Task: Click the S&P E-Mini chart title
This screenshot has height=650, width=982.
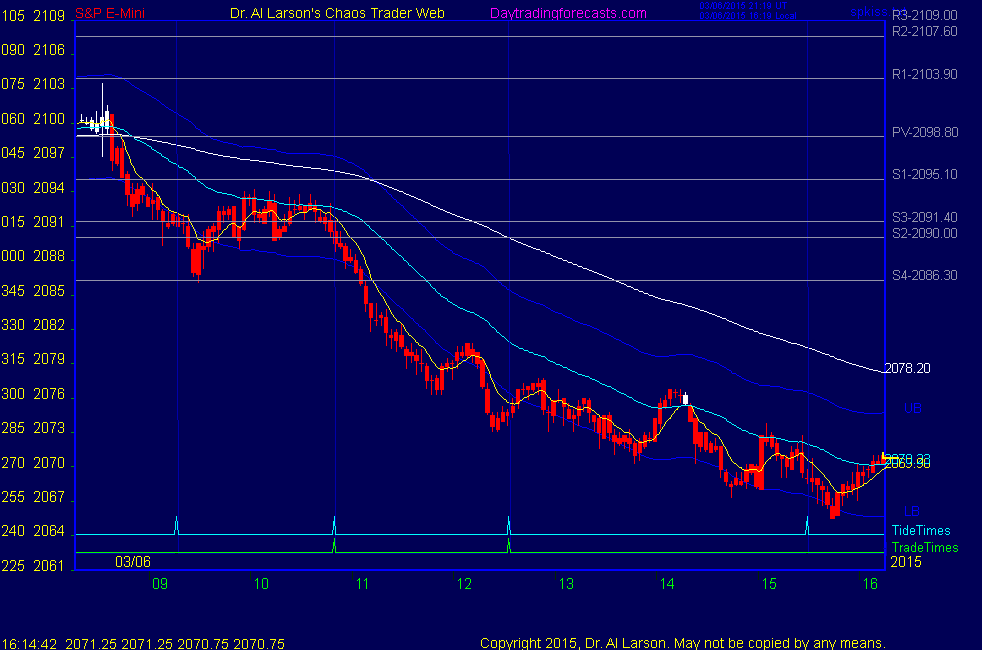Action: pos(110,13)
